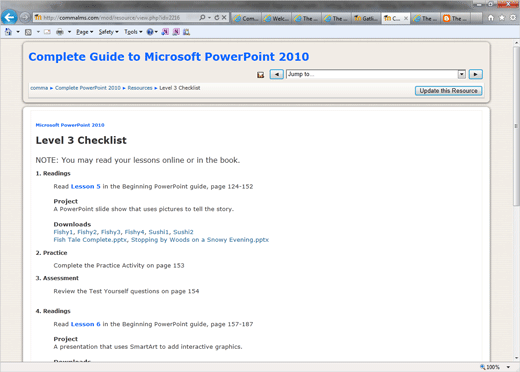
Task: Click the first OneNote icon in toolbar
Action: 165,32
